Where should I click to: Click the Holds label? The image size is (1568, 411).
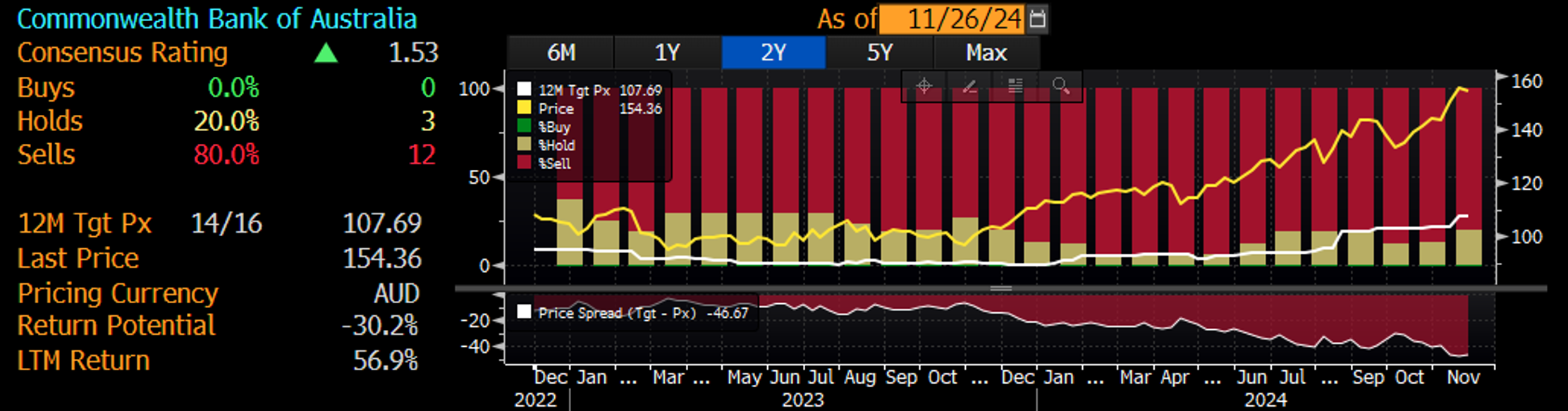tap(49, 121)
